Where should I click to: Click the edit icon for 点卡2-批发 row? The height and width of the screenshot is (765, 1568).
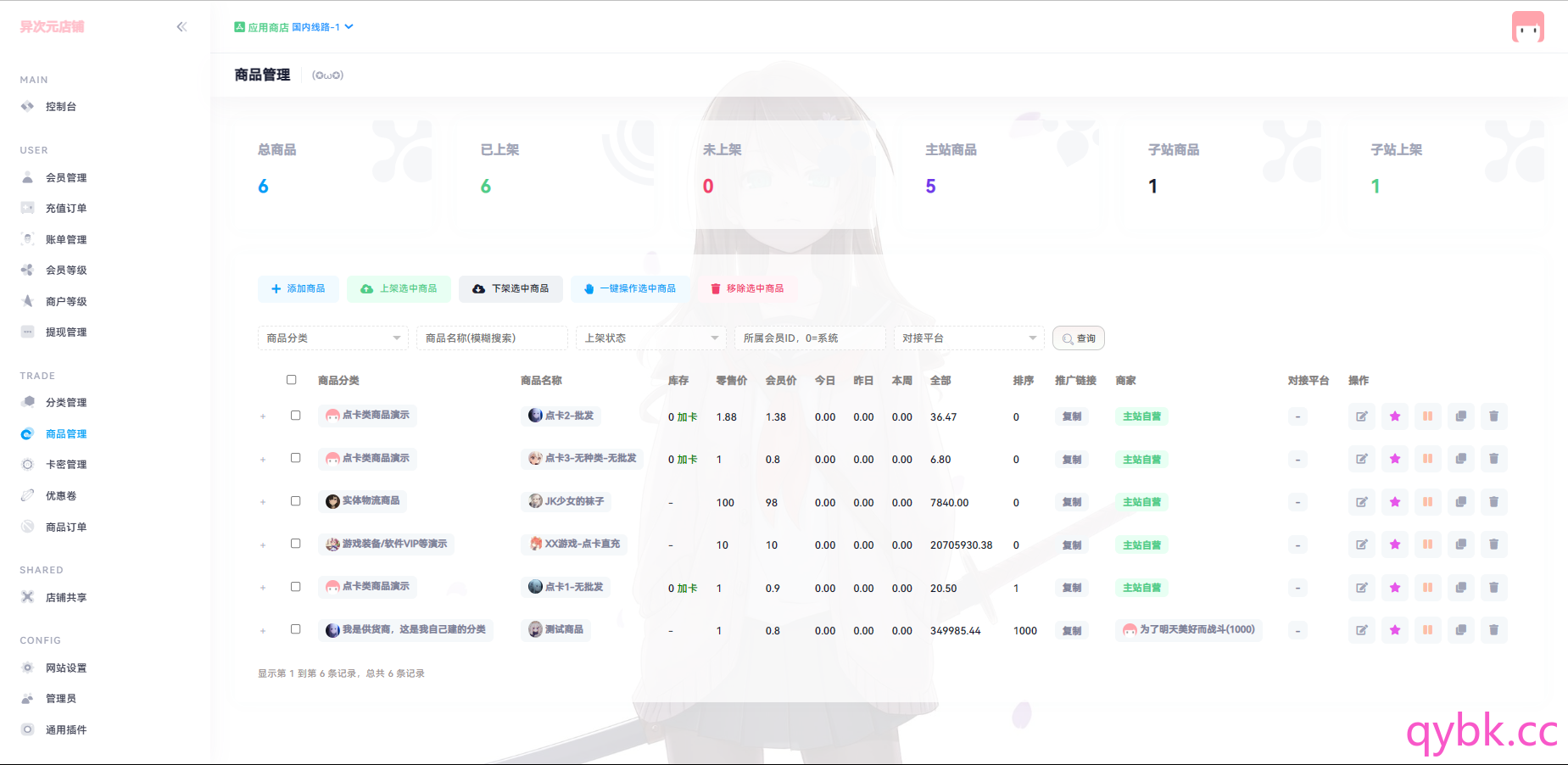(x=1361, y=416)
